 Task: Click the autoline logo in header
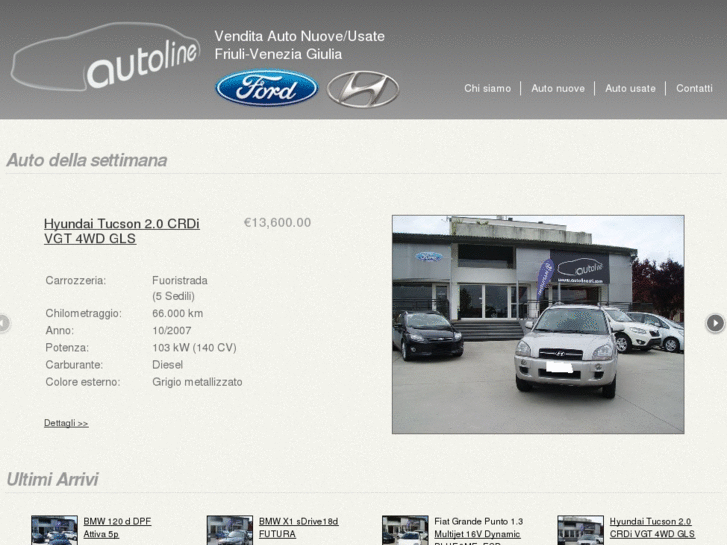[105, 57]
